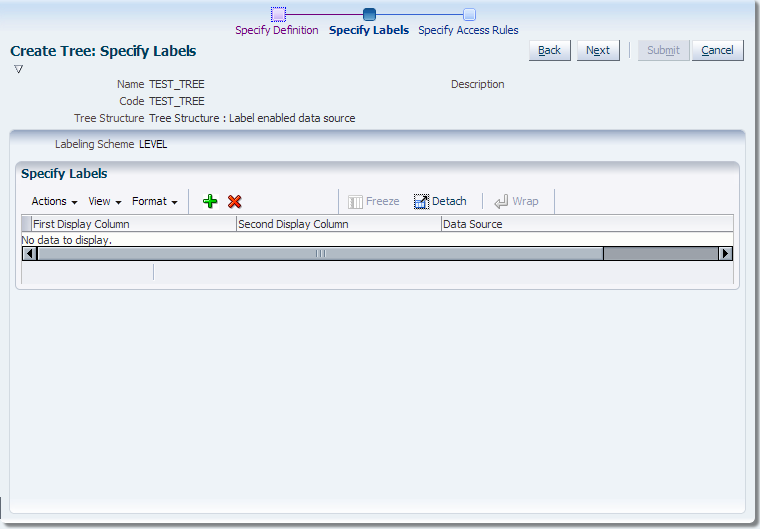Click the Data Source column header
The width and height of the screenshot is (760, 529).
[587, 224]
